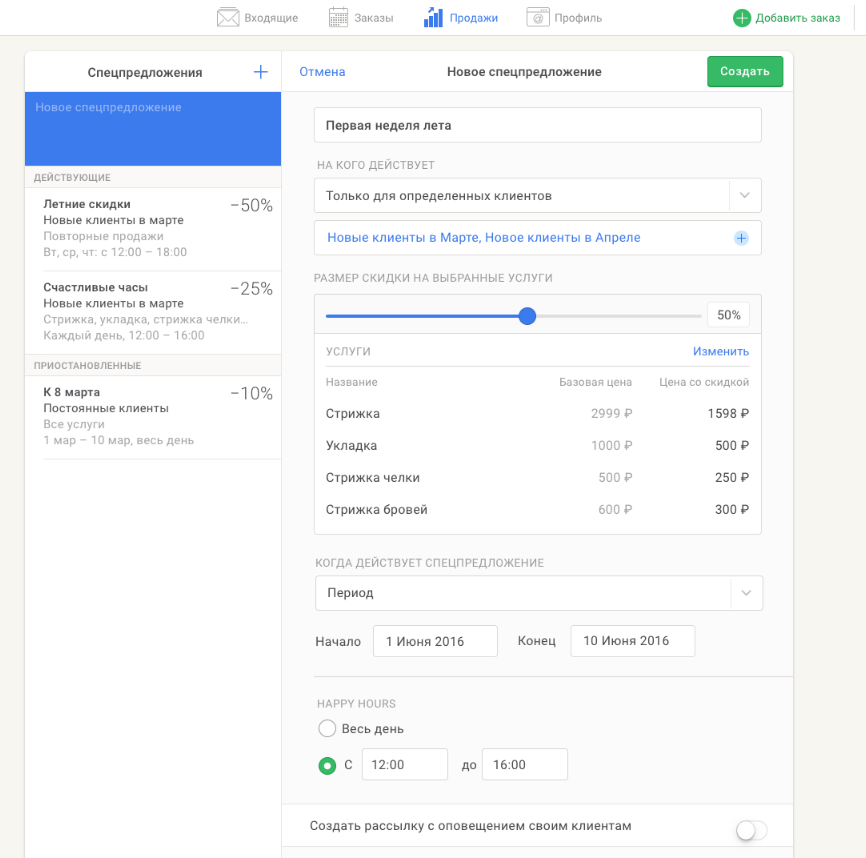Click the -50% discount label

251,205
